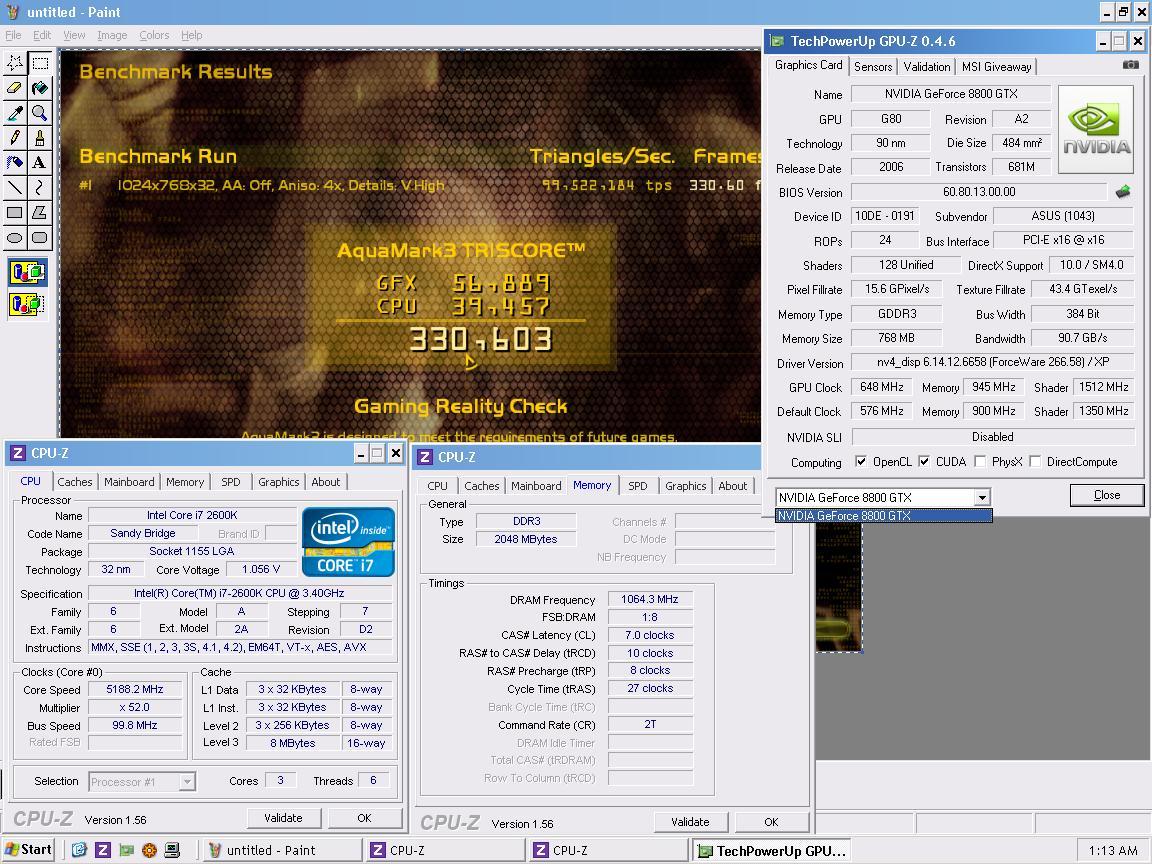Select the Line tool in Paint

pos(15,188)
